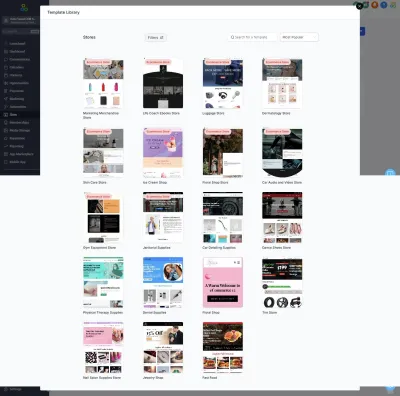Open Sites icon in the sidebar
This screenshot has width=400, height=396.
6,115
